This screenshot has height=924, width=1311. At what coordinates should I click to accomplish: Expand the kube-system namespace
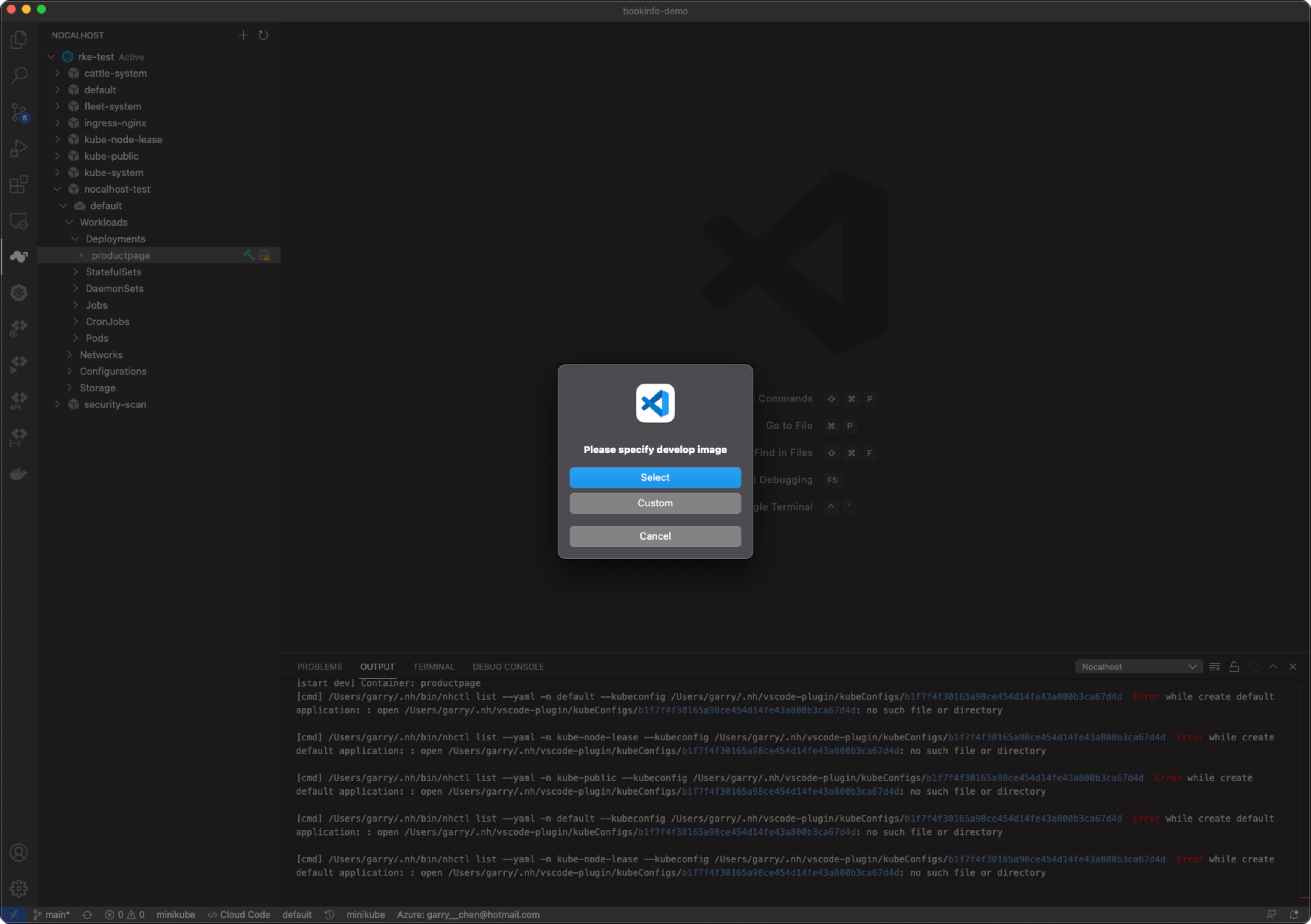click(x=57, y=172)
